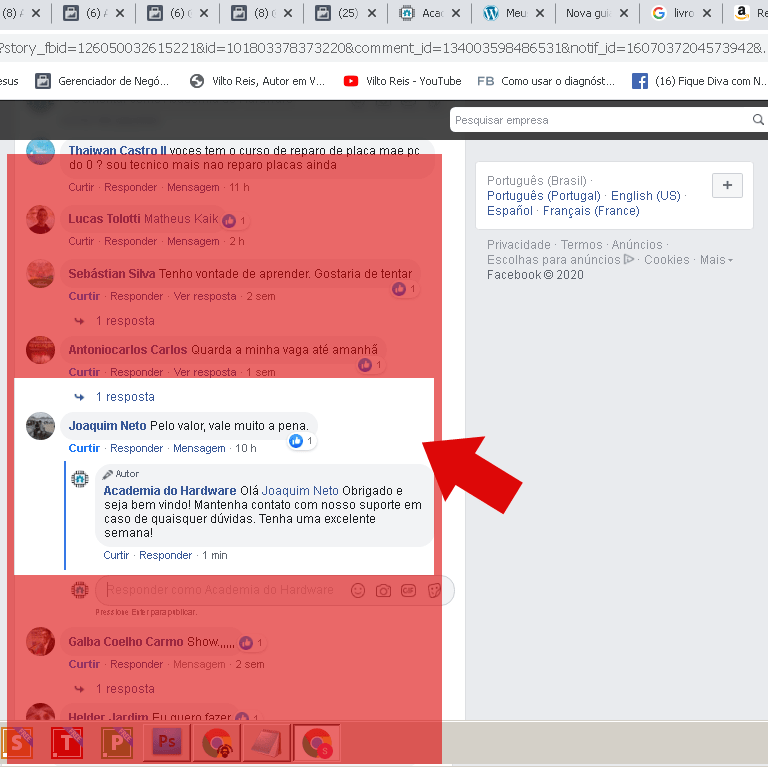Image resolution: width=768 pixels, height=768 pixels.
Task: Open Joaquim Neto's profile picture
Action: (40, 426)
